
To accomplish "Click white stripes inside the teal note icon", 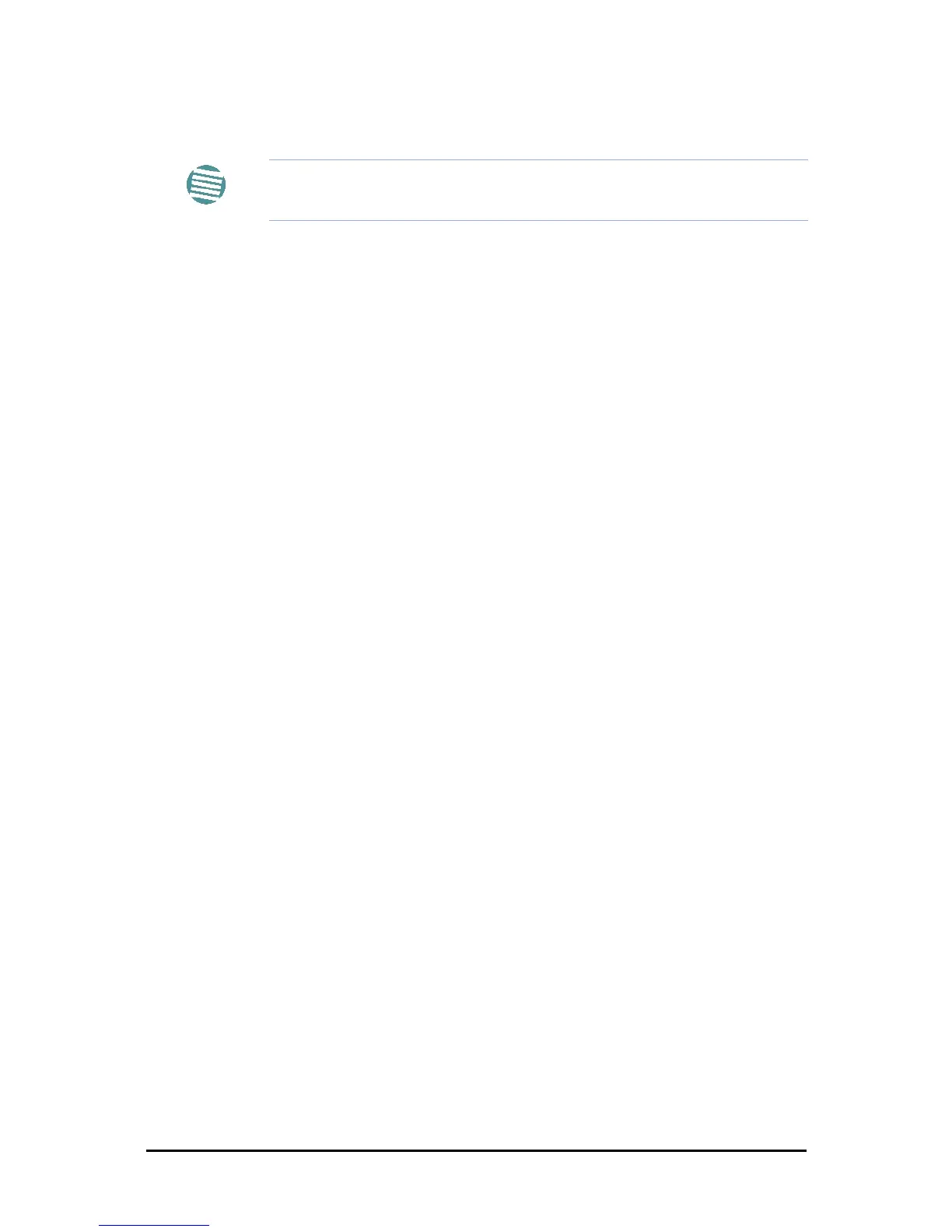I will coord(207,185).
